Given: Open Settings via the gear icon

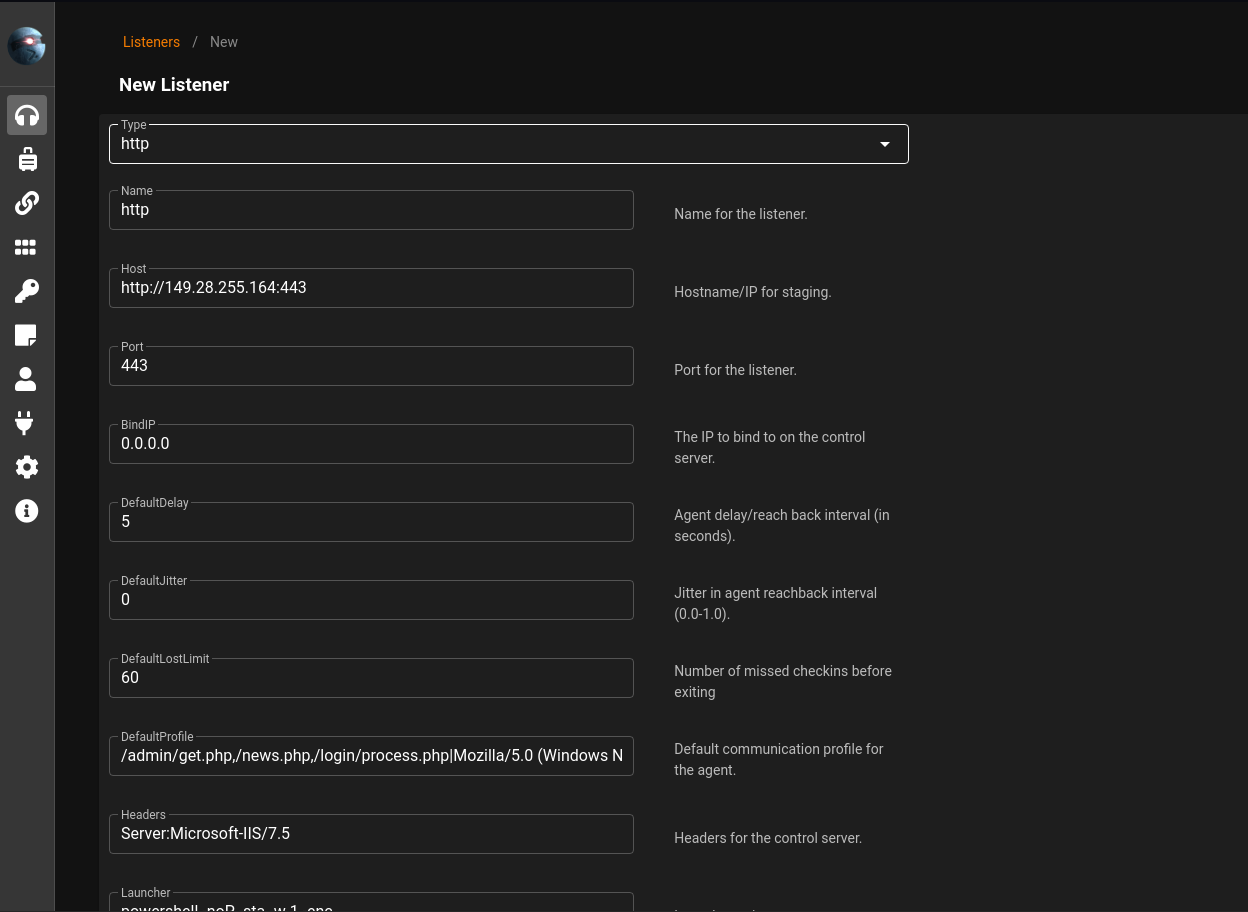Looking at the screenshot, I should [x=27, y=467].
